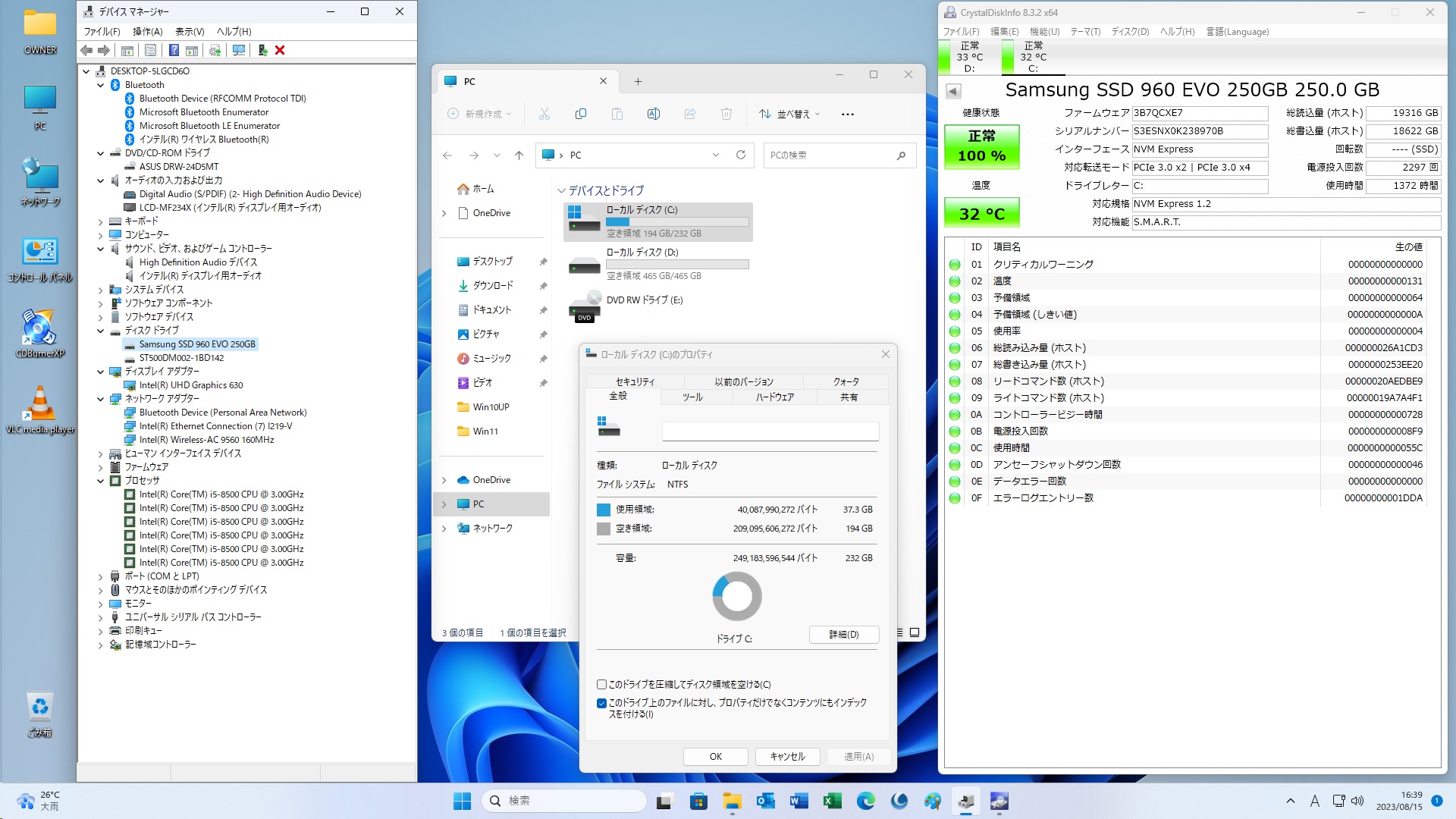
Task: Enable compress this drive checkbox
Action: (x=601, y=684)
